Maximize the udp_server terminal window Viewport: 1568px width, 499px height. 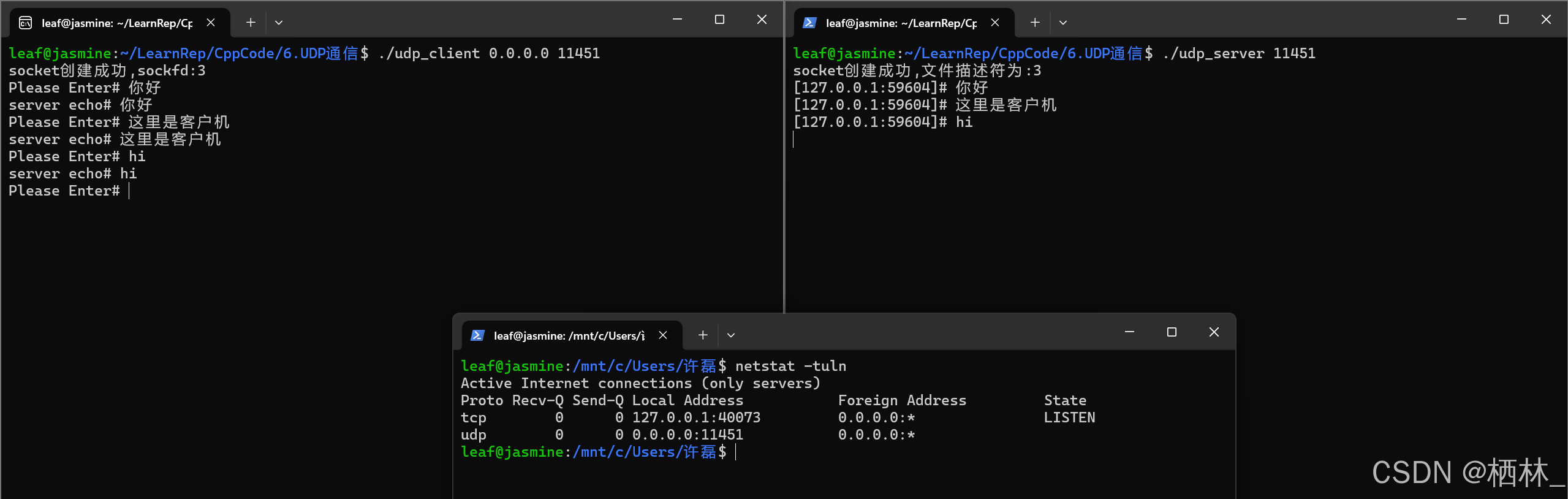pyautogui.click(x=1504, y=20)
